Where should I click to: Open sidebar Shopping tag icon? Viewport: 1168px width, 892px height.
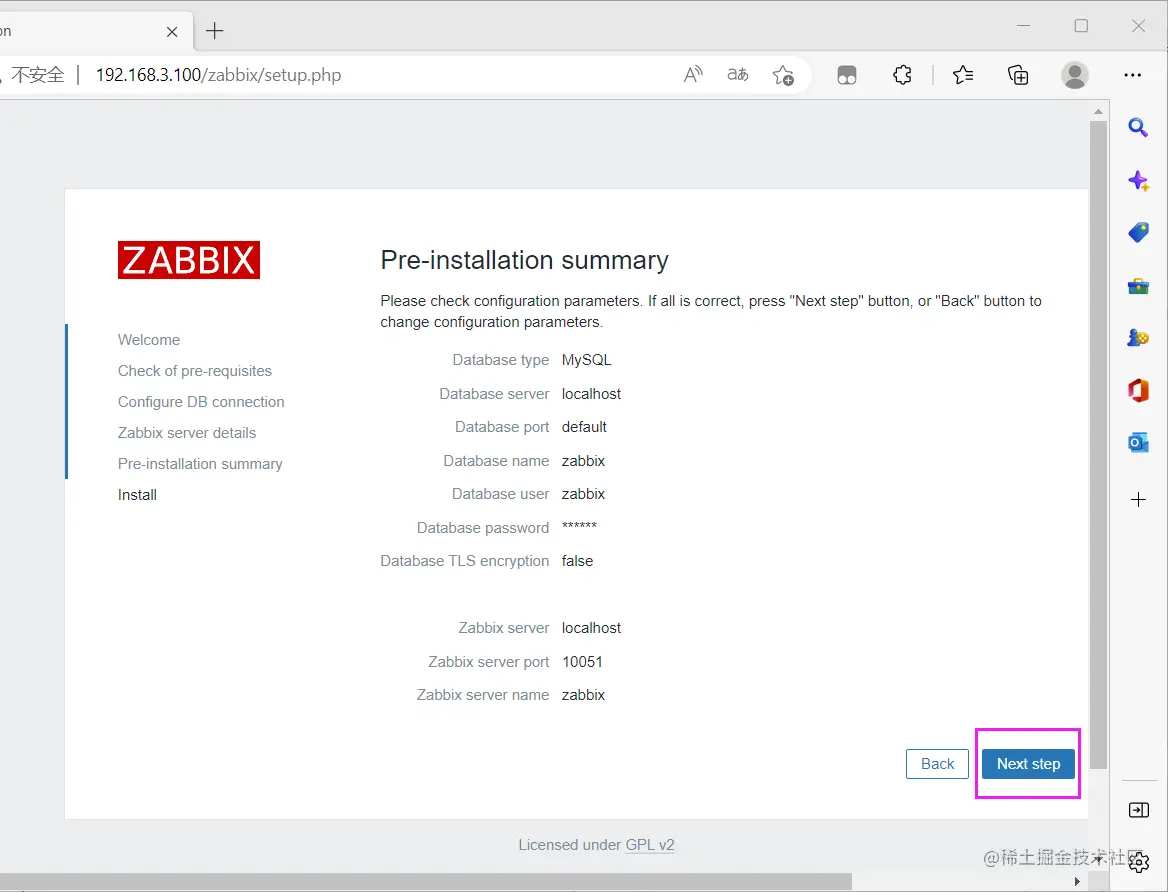pos(1137,233)
